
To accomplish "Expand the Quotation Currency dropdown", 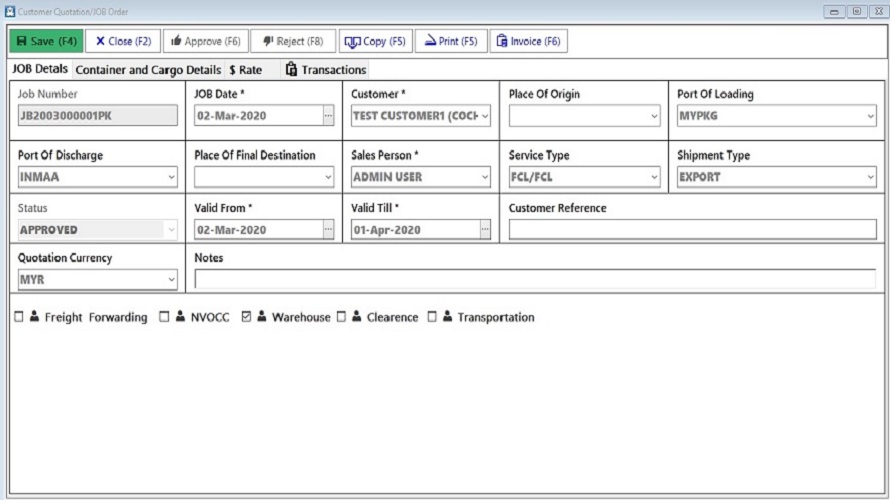I will (172, 280).
